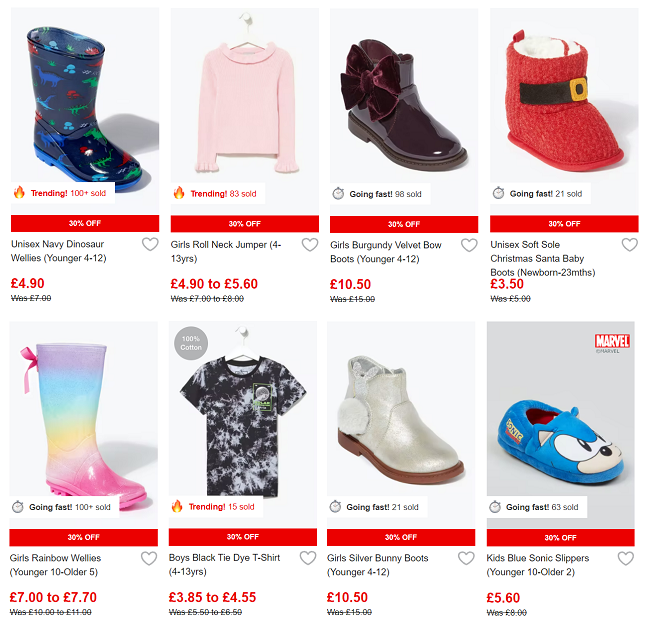This screenshot has height=627, width=650.
Task: Click the flame Trending icon on dinosaur wellies
Action: [19, 192]
